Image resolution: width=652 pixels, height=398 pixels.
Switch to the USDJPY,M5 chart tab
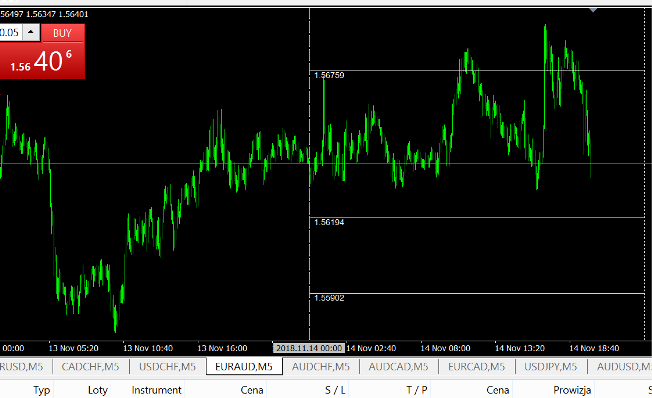click(x=551, y=366)
